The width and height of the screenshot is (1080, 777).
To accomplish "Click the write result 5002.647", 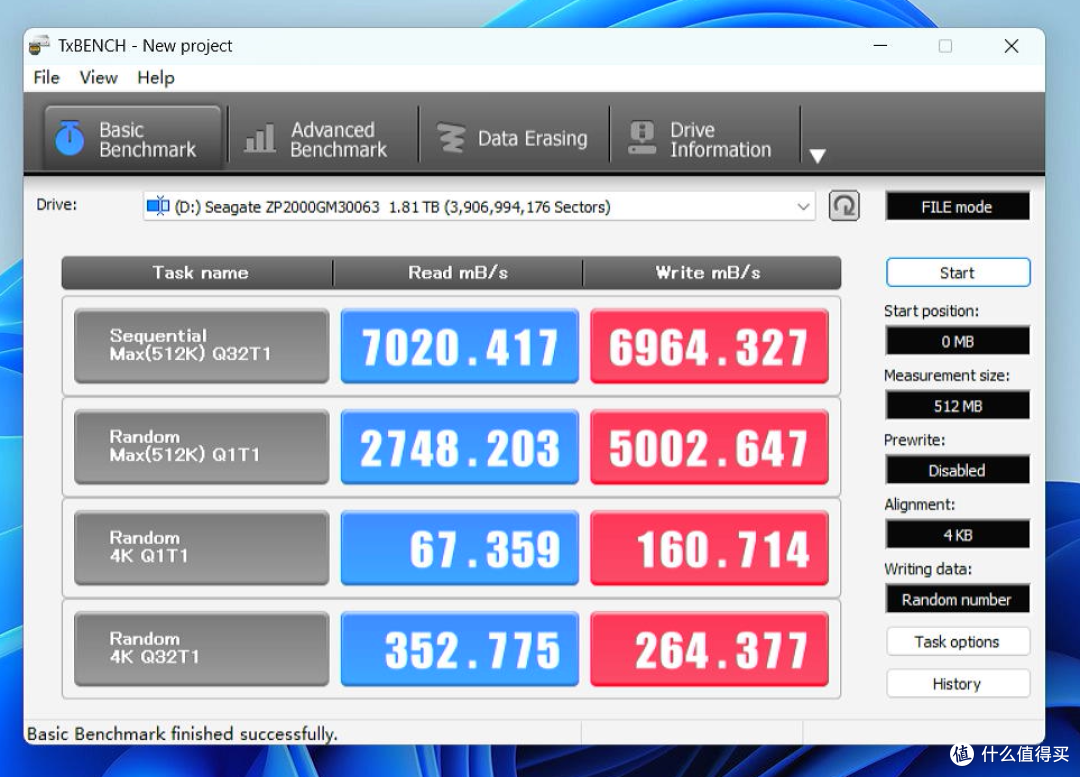I will [x=709, y=446].
